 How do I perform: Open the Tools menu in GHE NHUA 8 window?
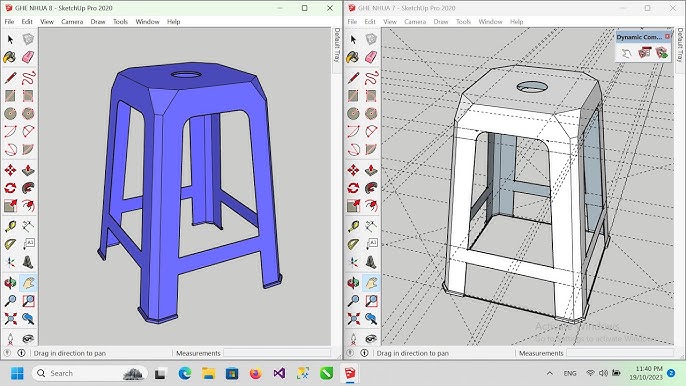(120, 21)
